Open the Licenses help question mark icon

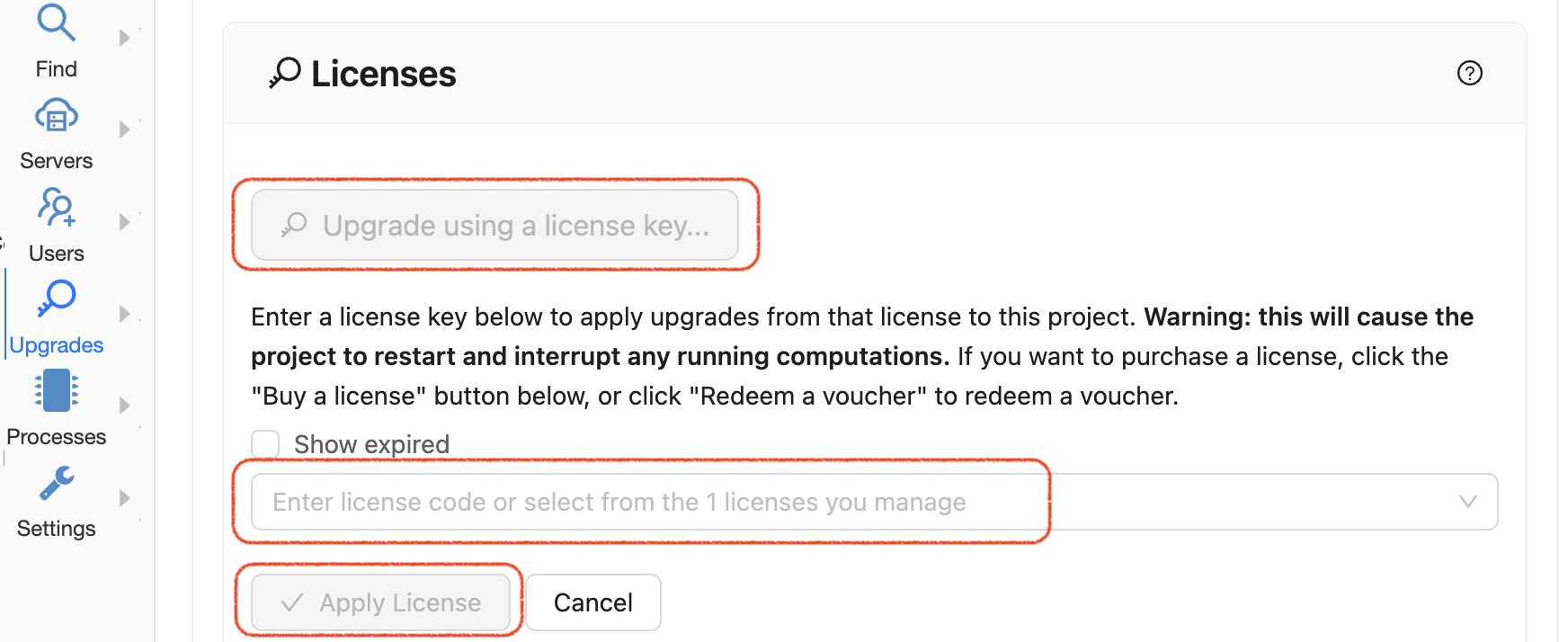click(x=1469, y=73)
